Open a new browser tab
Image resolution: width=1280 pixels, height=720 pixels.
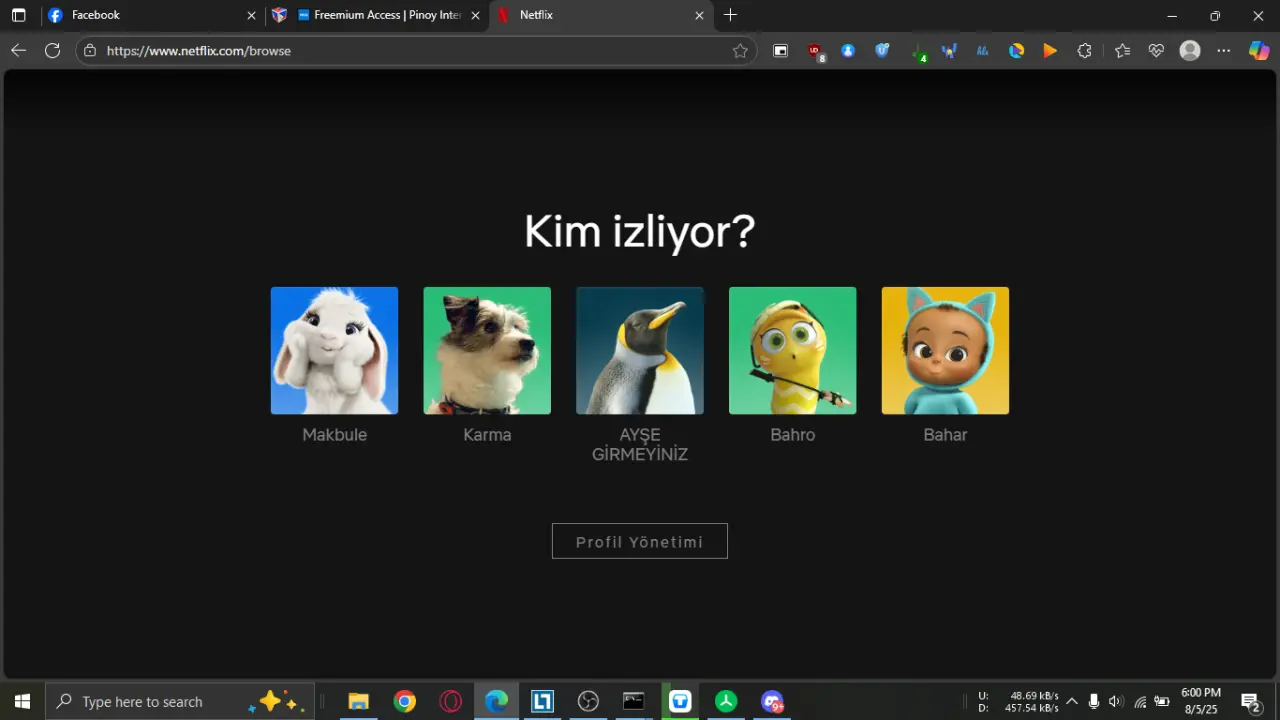pyautogui.click(x=730, y=15)
